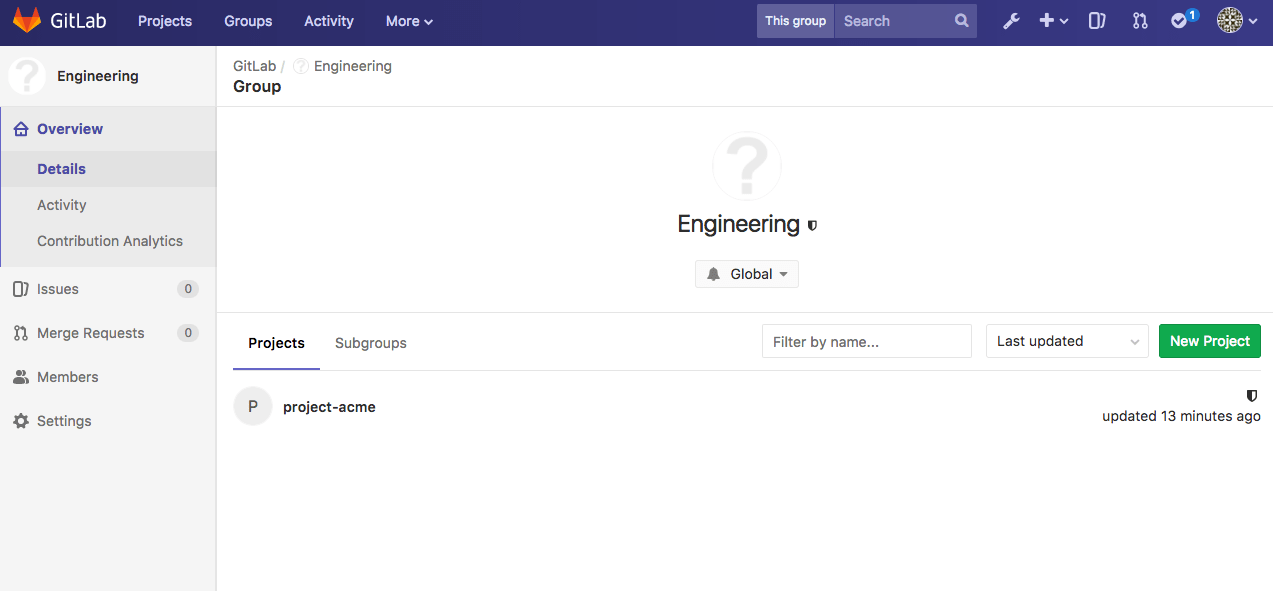This screenshot has height=591, width=1273.
Task: Open the Global notification dropdown
Action: [x=746, y=273]
